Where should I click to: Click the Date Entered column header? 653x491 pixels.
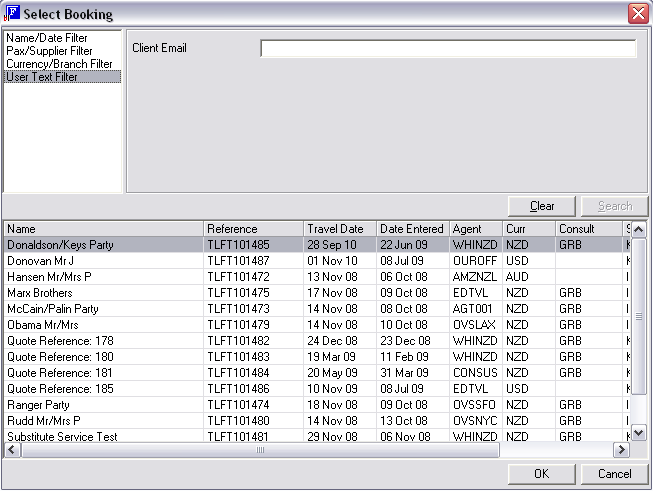(x=412, y=229)
